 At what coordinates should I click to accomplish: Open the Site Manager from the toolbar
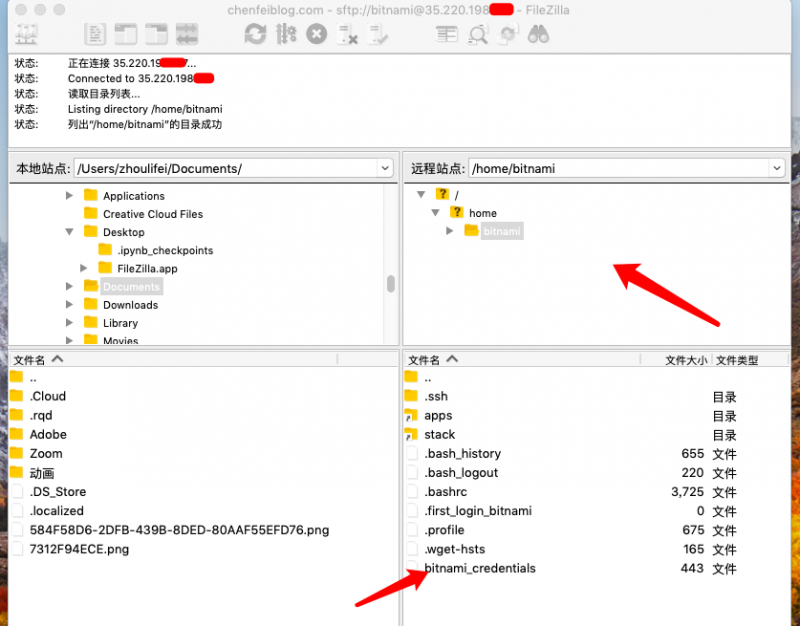click(26, 35)
